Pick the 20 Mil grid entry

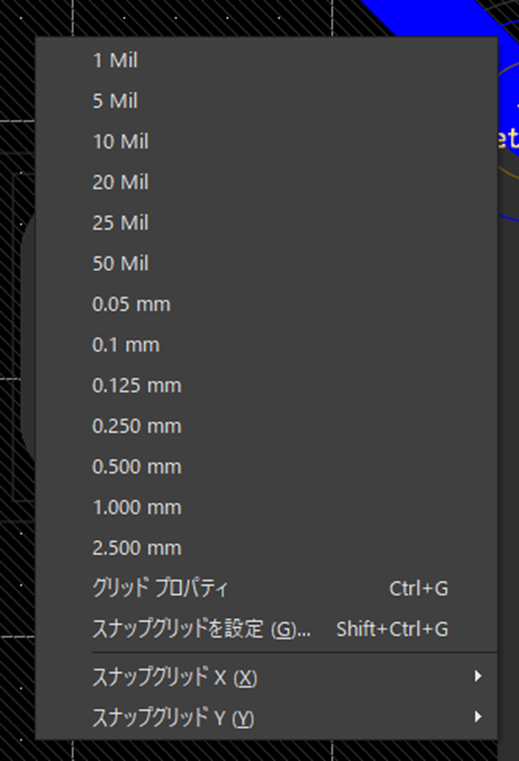click(266, 182)
